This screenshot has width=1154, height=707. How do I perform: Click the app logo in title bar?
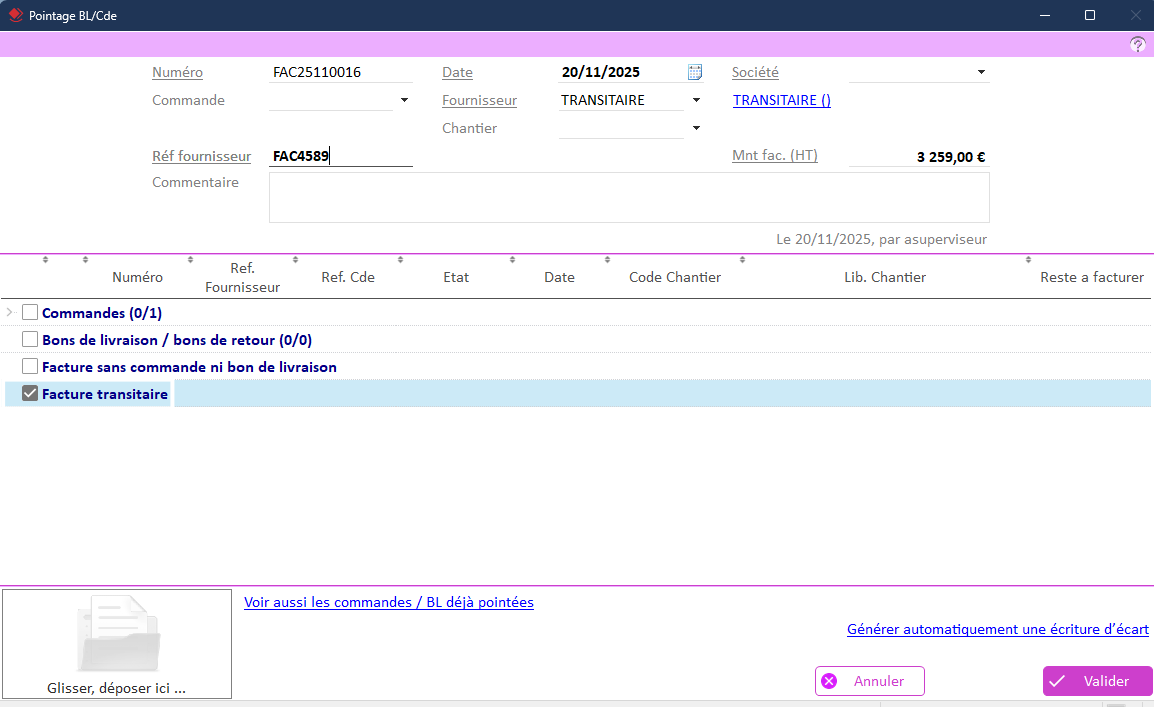click(x=15, y=15)
